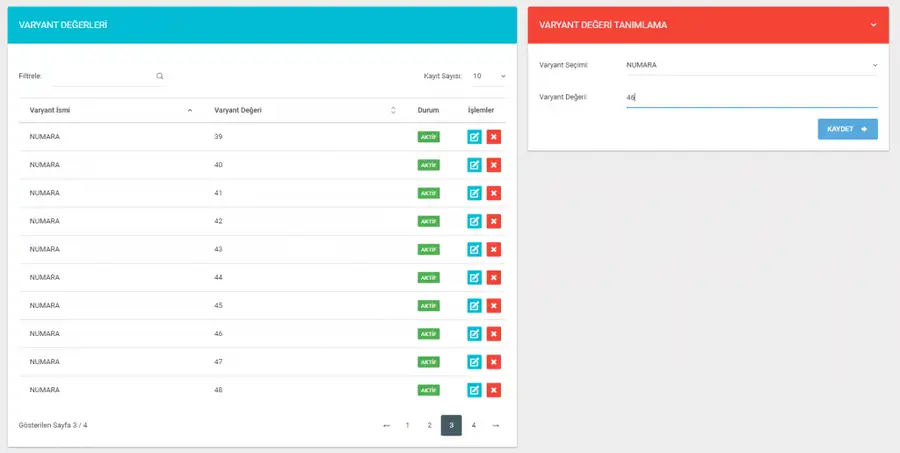Edit the NUMARA 41 variant row
Image resolution: width=900 pixels, height=453 pixels.
(474, 193)
